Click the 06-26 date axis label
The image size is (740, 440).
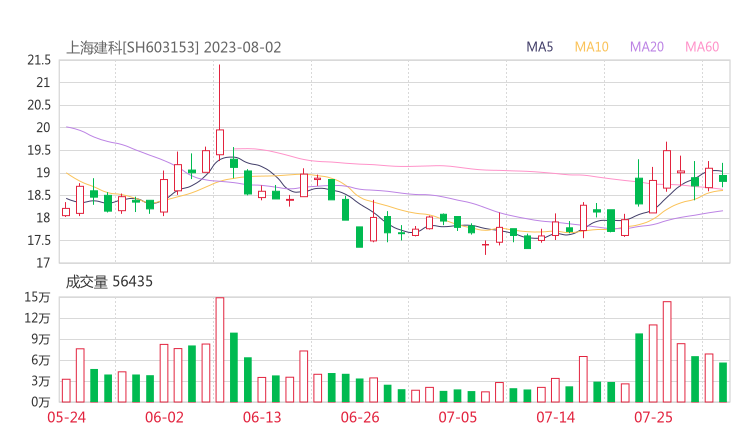point(360,417)
